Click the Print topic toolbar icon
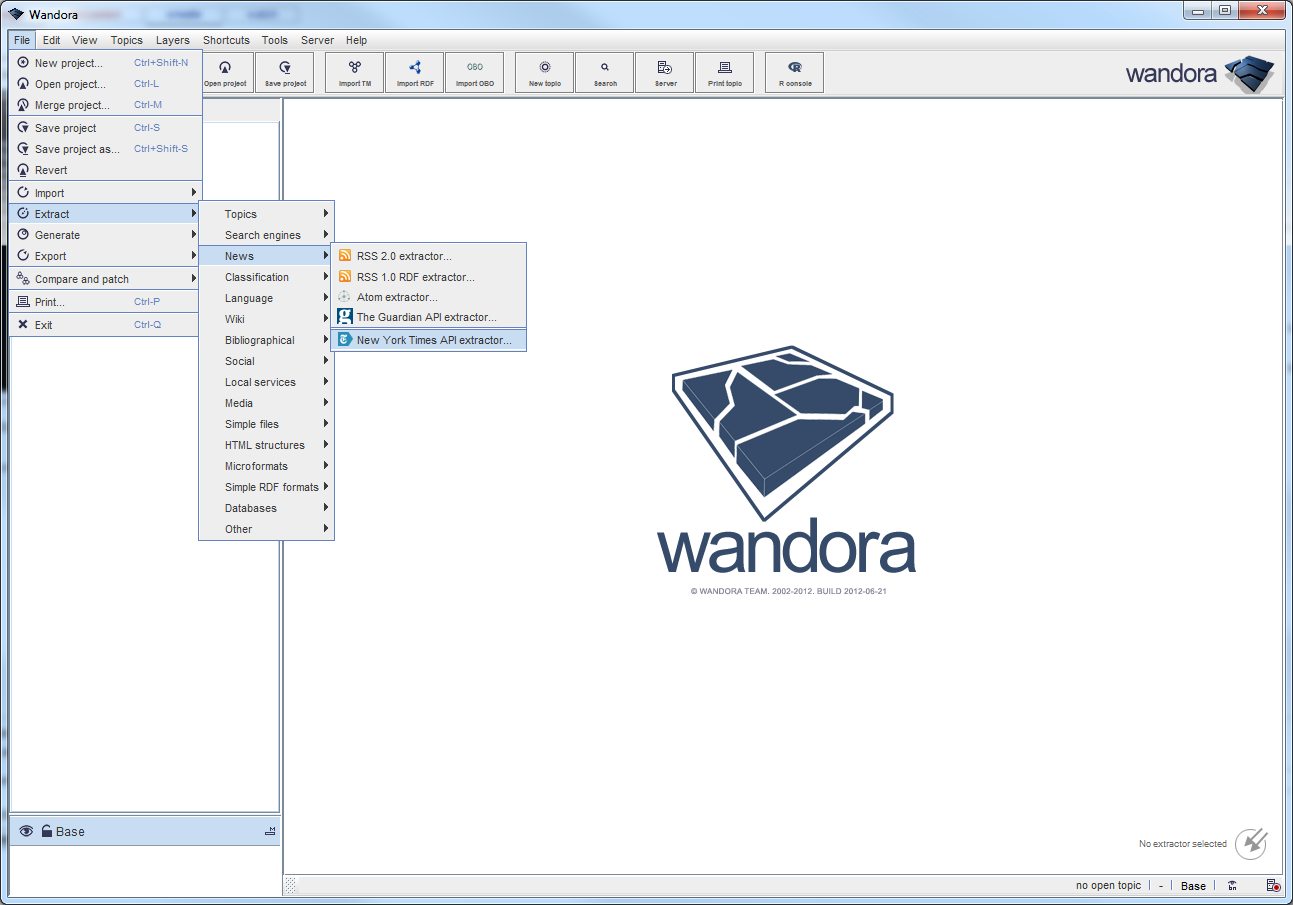The width and height of the screenshot is (1293, 905). tap(725, 72)
